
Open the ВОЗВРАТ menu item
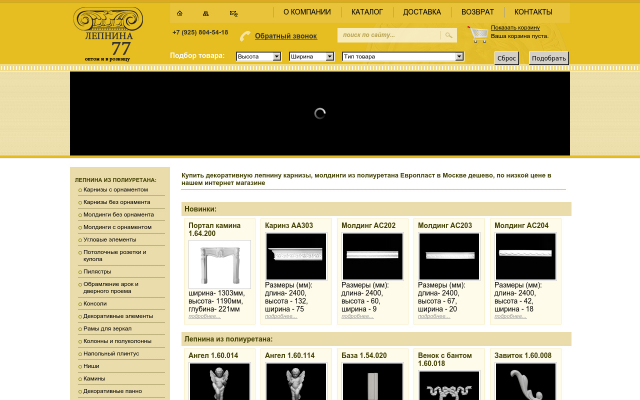coord(477,12)
